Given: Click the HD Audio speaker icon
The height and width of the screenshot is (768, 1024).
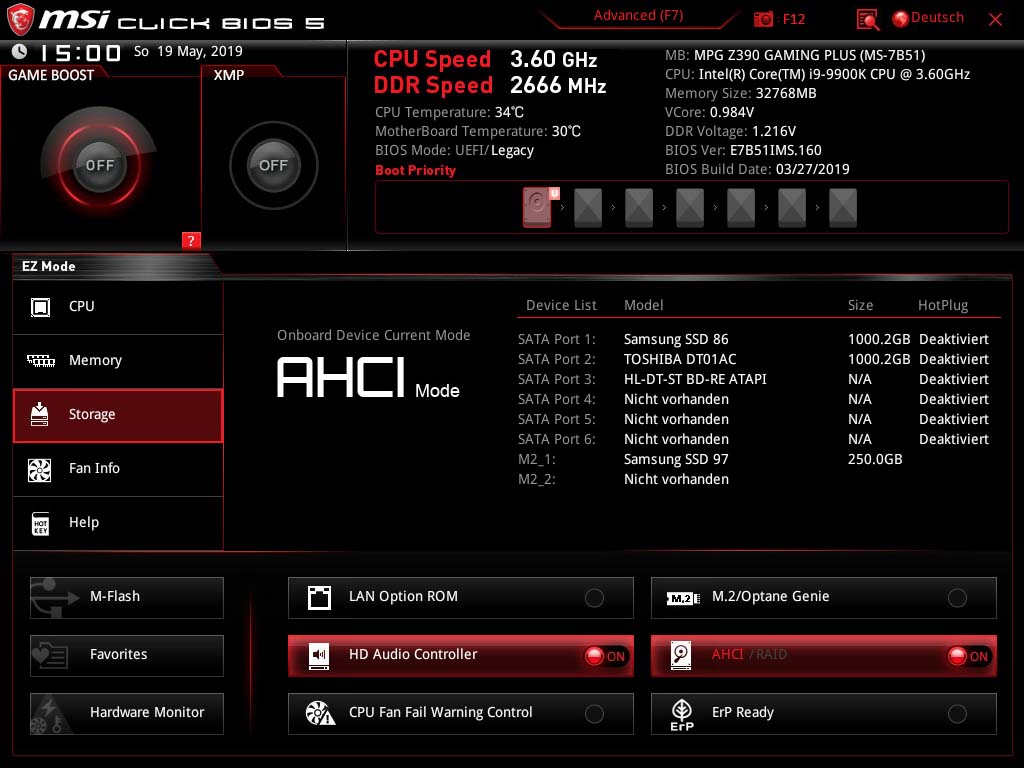Looking at the screenshot, I should coord(319,656).
